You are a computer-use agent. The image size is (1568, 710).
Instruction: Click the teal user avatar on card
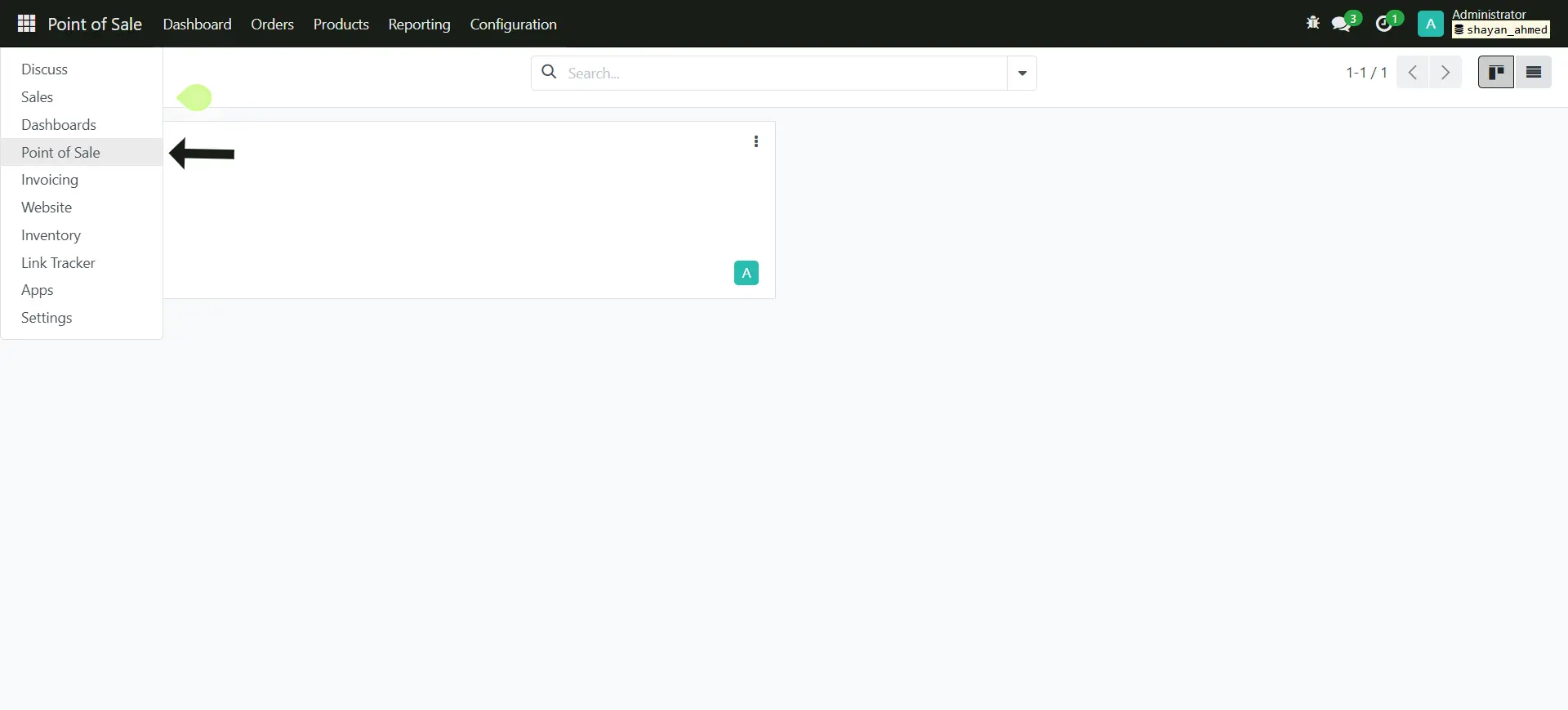tap(746, 273)
